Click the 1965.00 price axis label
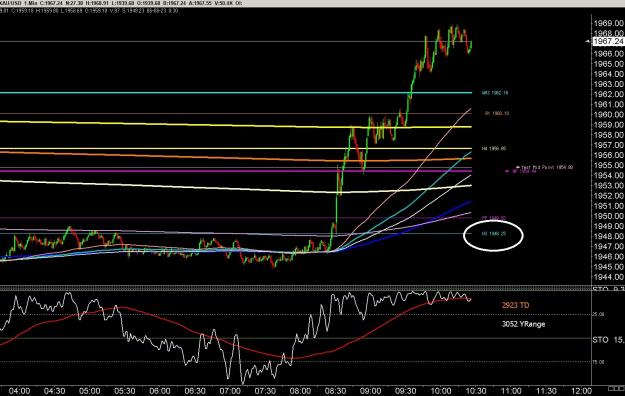Viewport: 625px width, 396px height. (609, 64)
